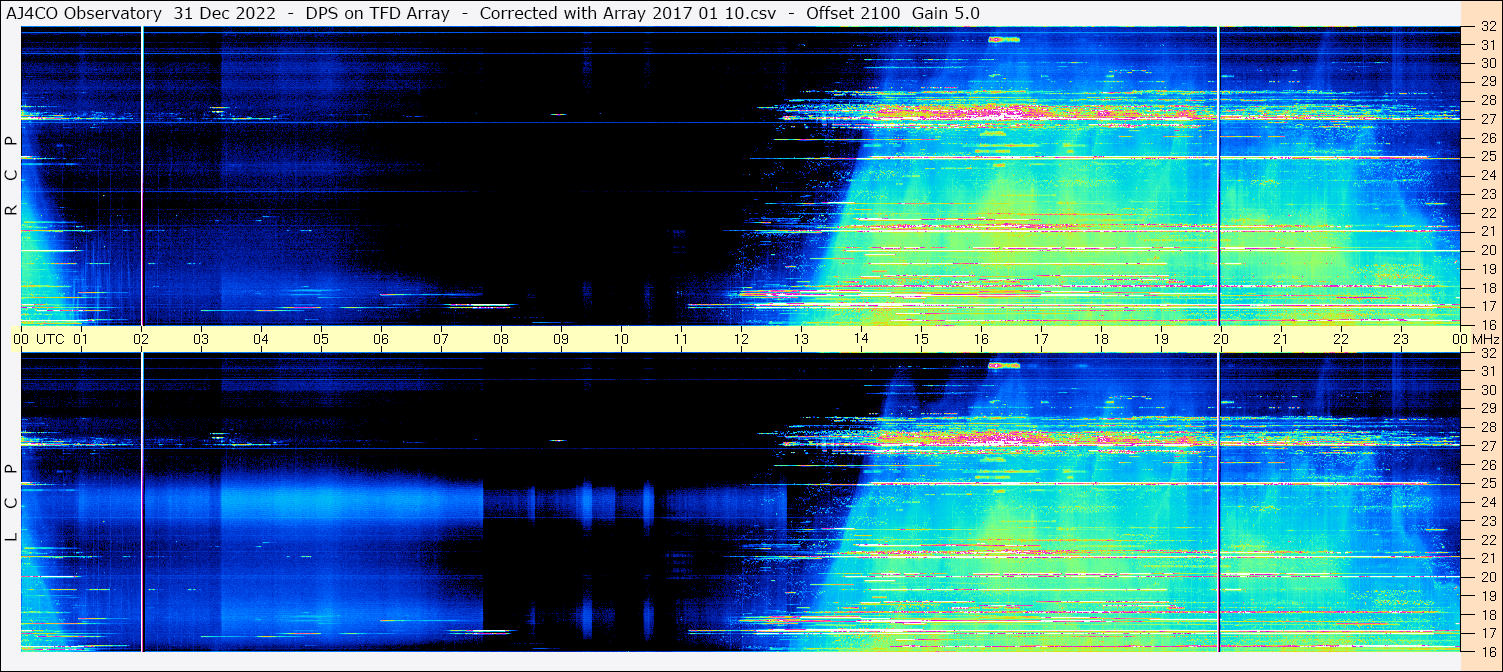This screenshot has height=672, width=1503.
Task: Select the 19 hour tick on time axis
Action: click(1161, 339)
